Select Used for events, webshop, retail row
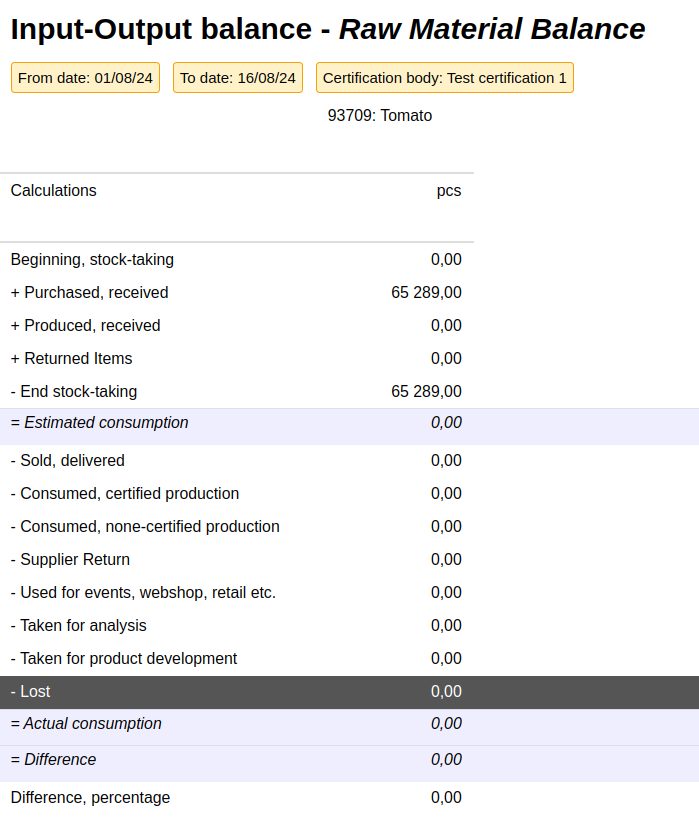699x832 pixels. pos(143,593)
